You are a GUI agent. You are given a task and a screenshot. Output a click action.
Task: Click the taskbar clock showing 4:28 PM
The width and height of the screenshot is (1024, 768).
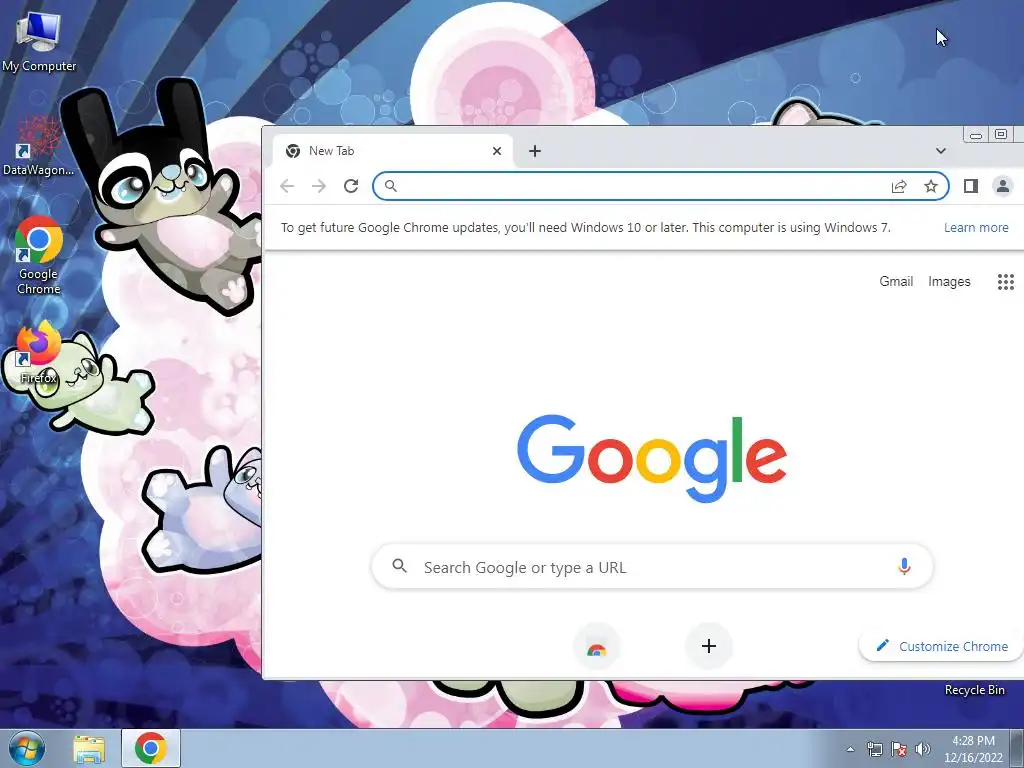[973, 748]
